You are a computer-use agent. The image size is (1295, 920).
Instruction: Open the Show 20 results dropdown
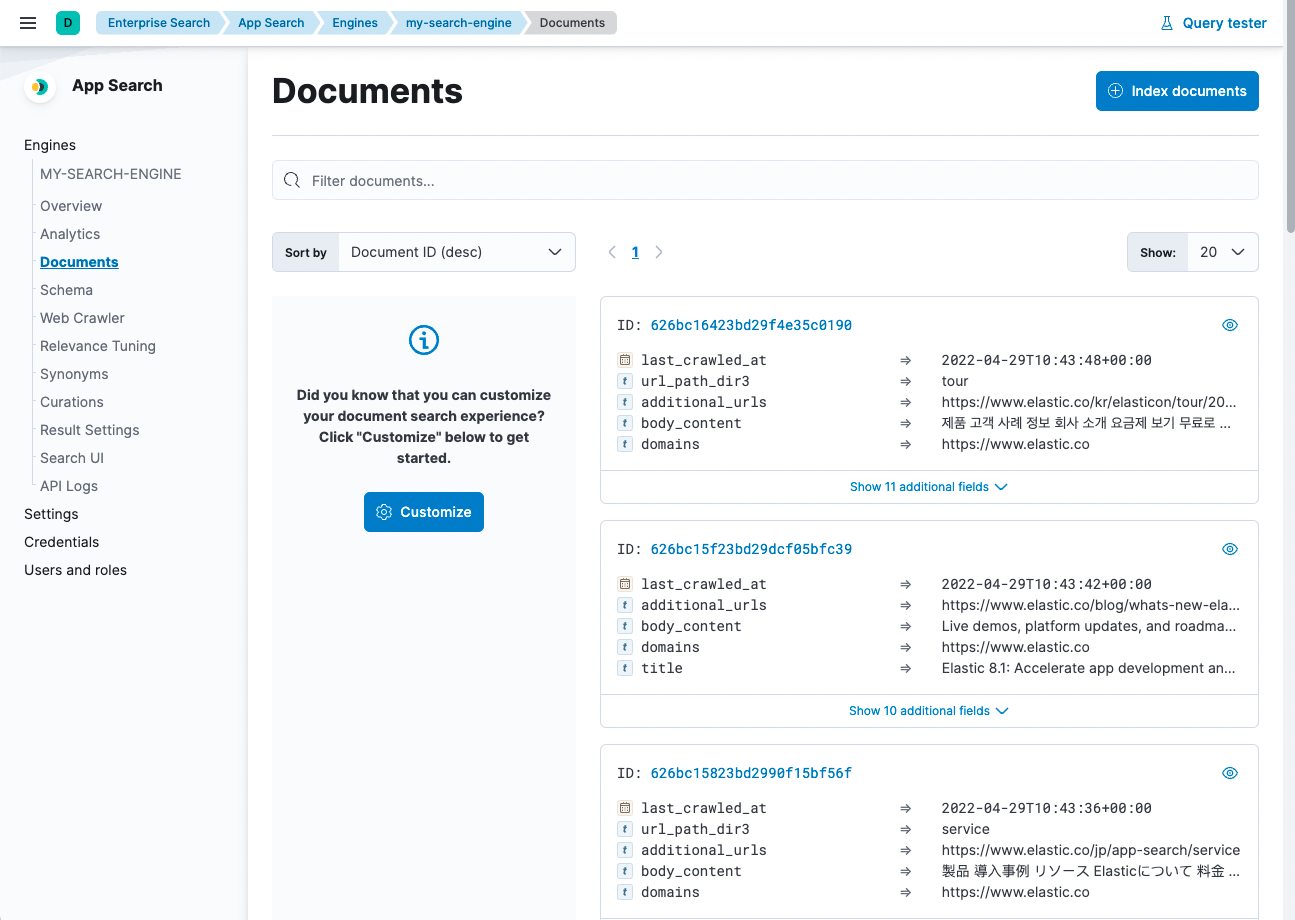[1222, 252]
